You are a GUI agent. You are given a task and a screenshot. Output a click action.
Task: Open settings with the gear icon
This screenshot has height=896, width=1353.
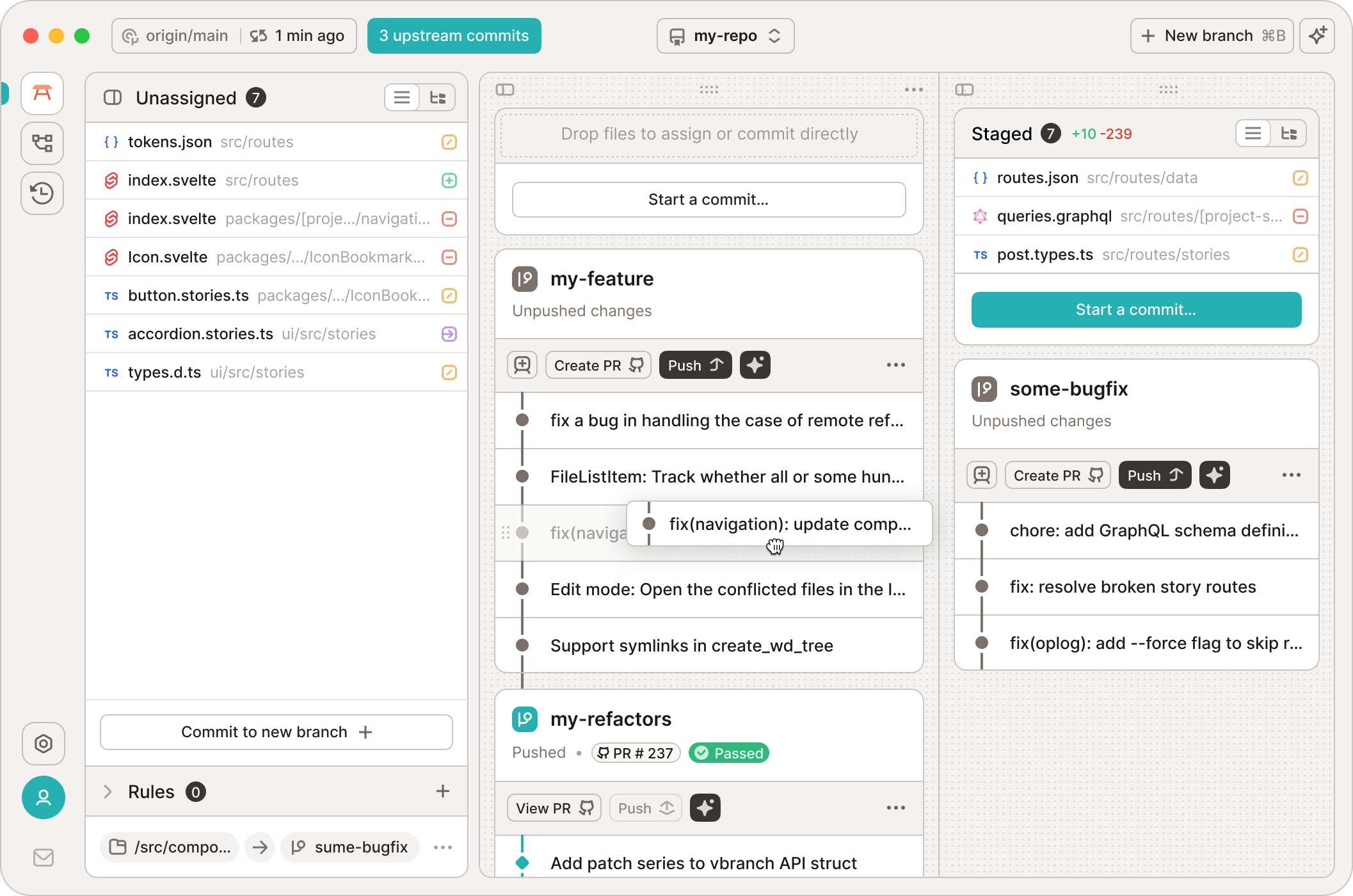pos(43,744)
